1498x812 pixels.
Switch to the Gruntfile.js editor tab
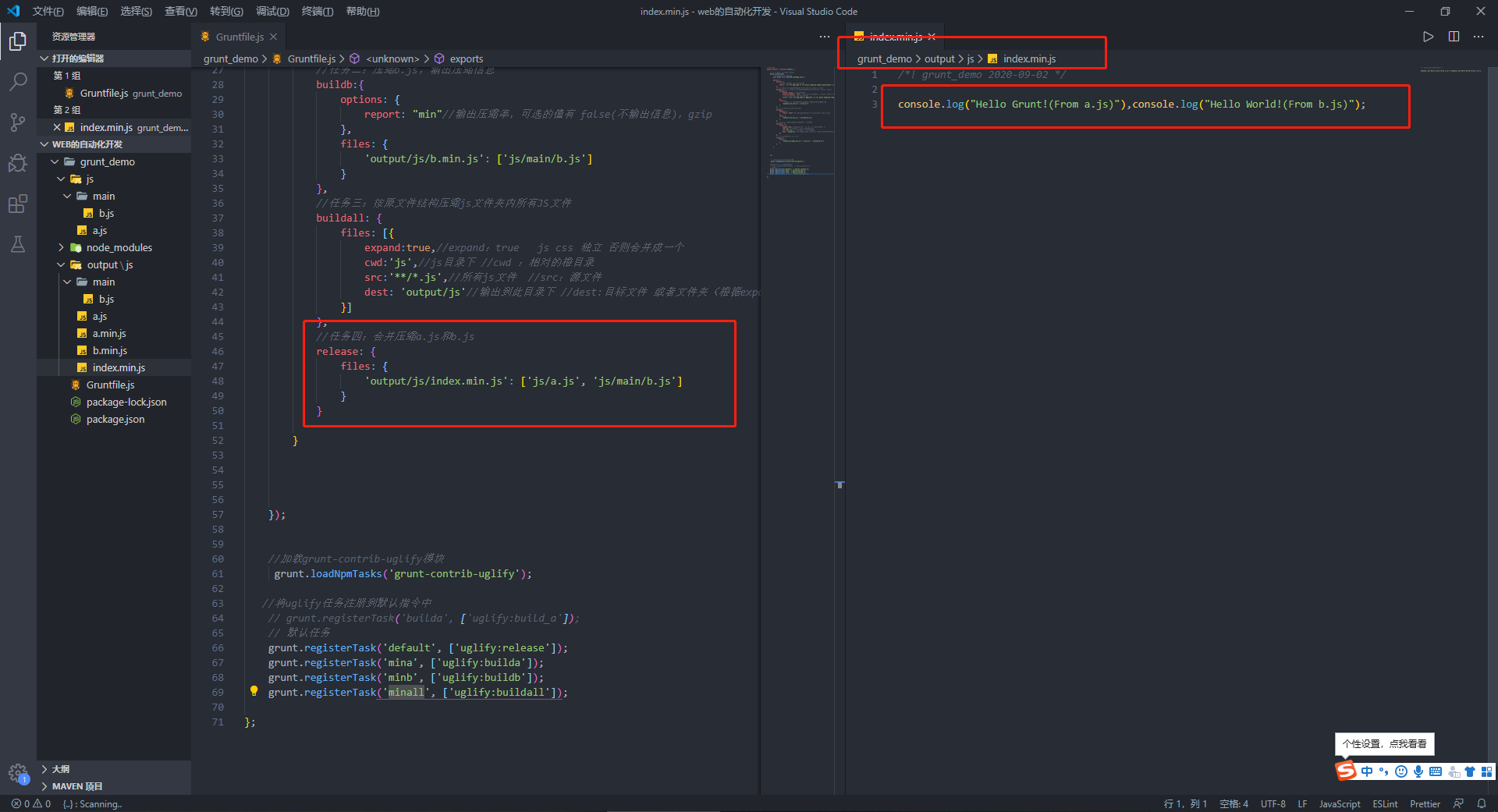(239, 37)
